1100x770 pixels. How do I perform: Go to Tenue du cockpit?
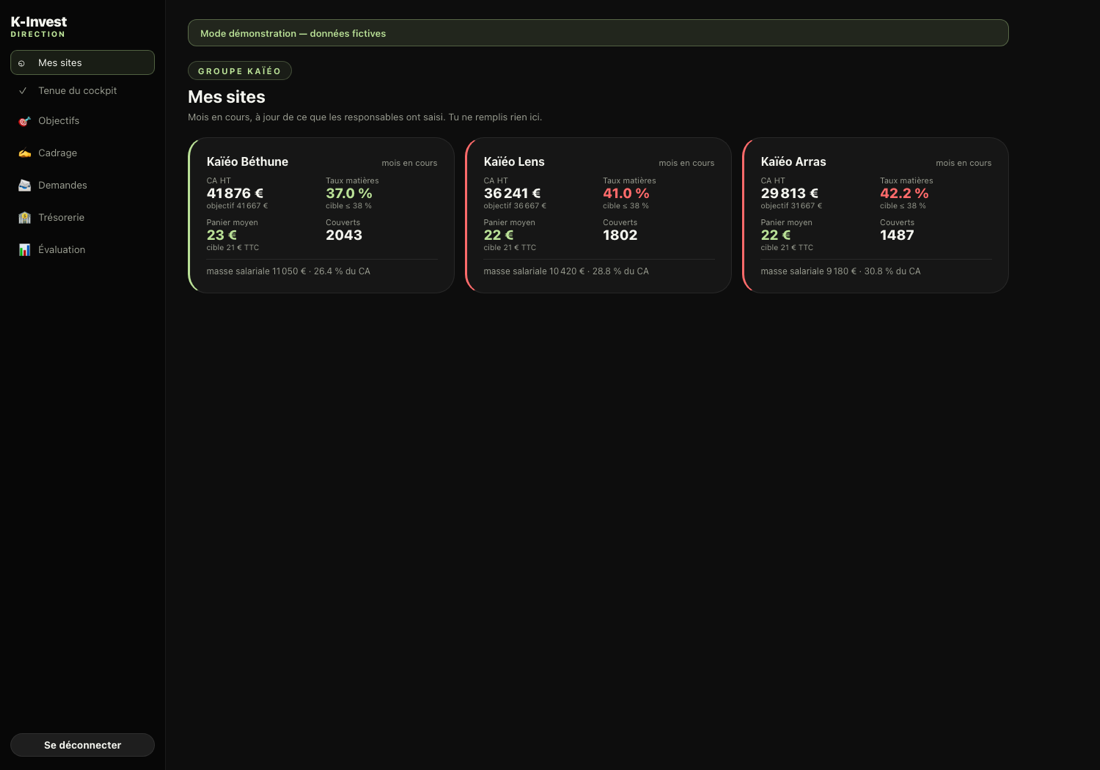pyautogui.click(x=83, y=90)
